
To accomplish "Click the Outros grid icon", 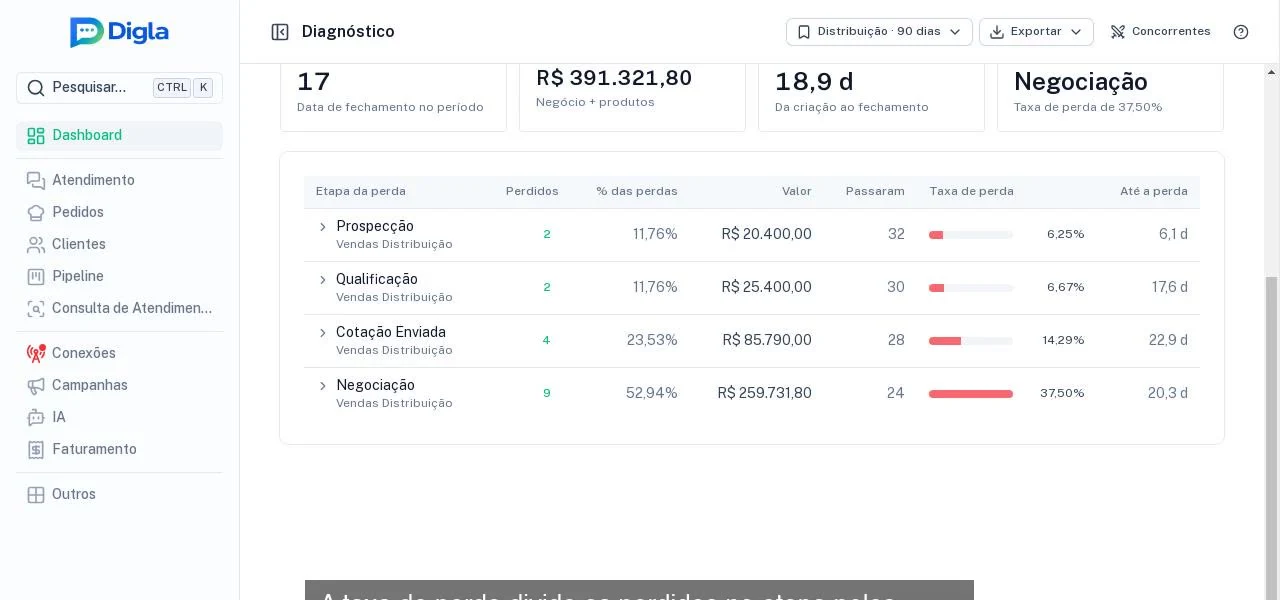I will point(36,495).
